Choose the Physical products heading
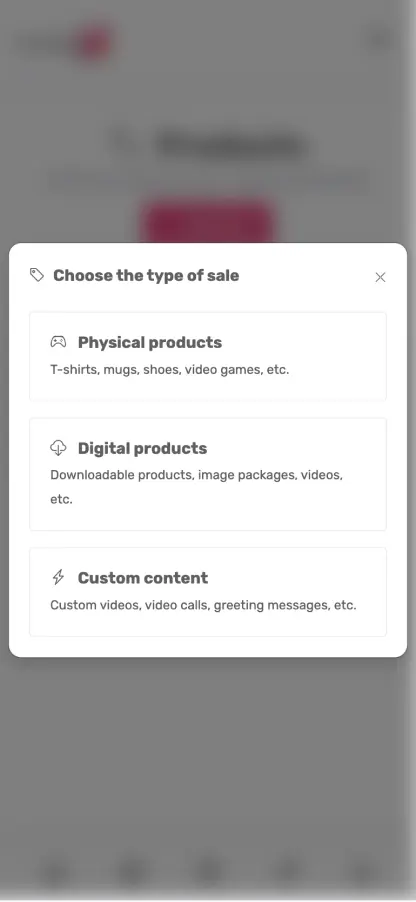This screenshot has width=416, height=902. (x=150, y=342)
